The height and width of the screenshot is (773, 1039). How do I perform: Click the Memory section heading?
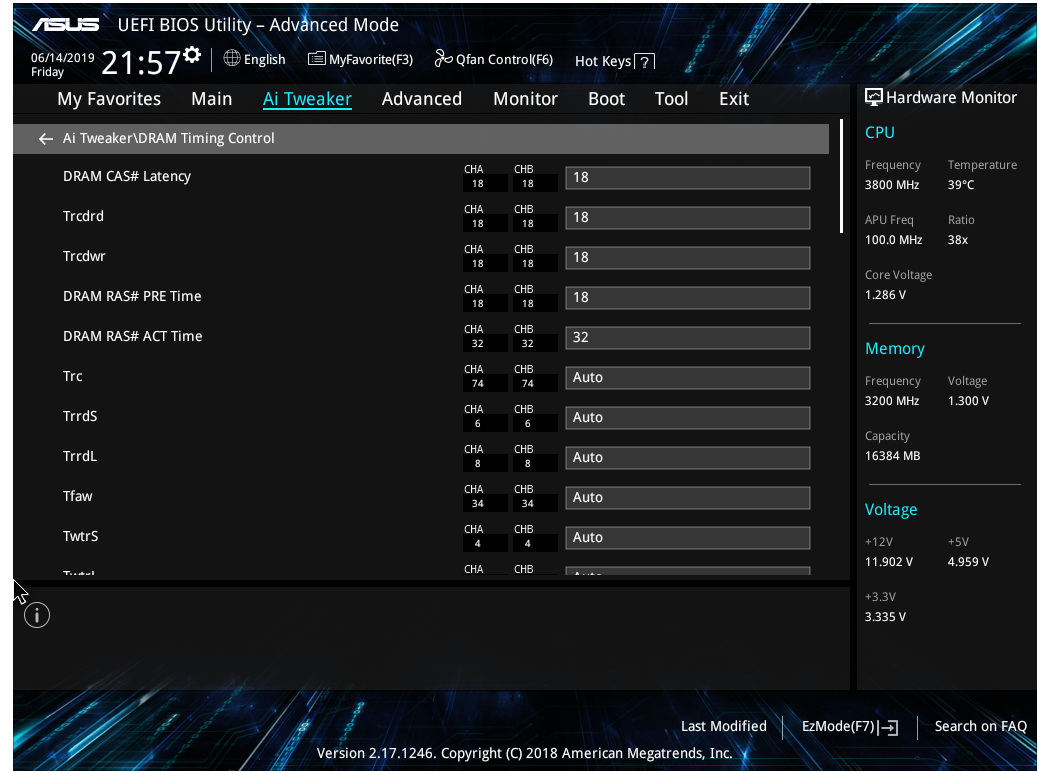pyautogui.click(x=895, y=349)
